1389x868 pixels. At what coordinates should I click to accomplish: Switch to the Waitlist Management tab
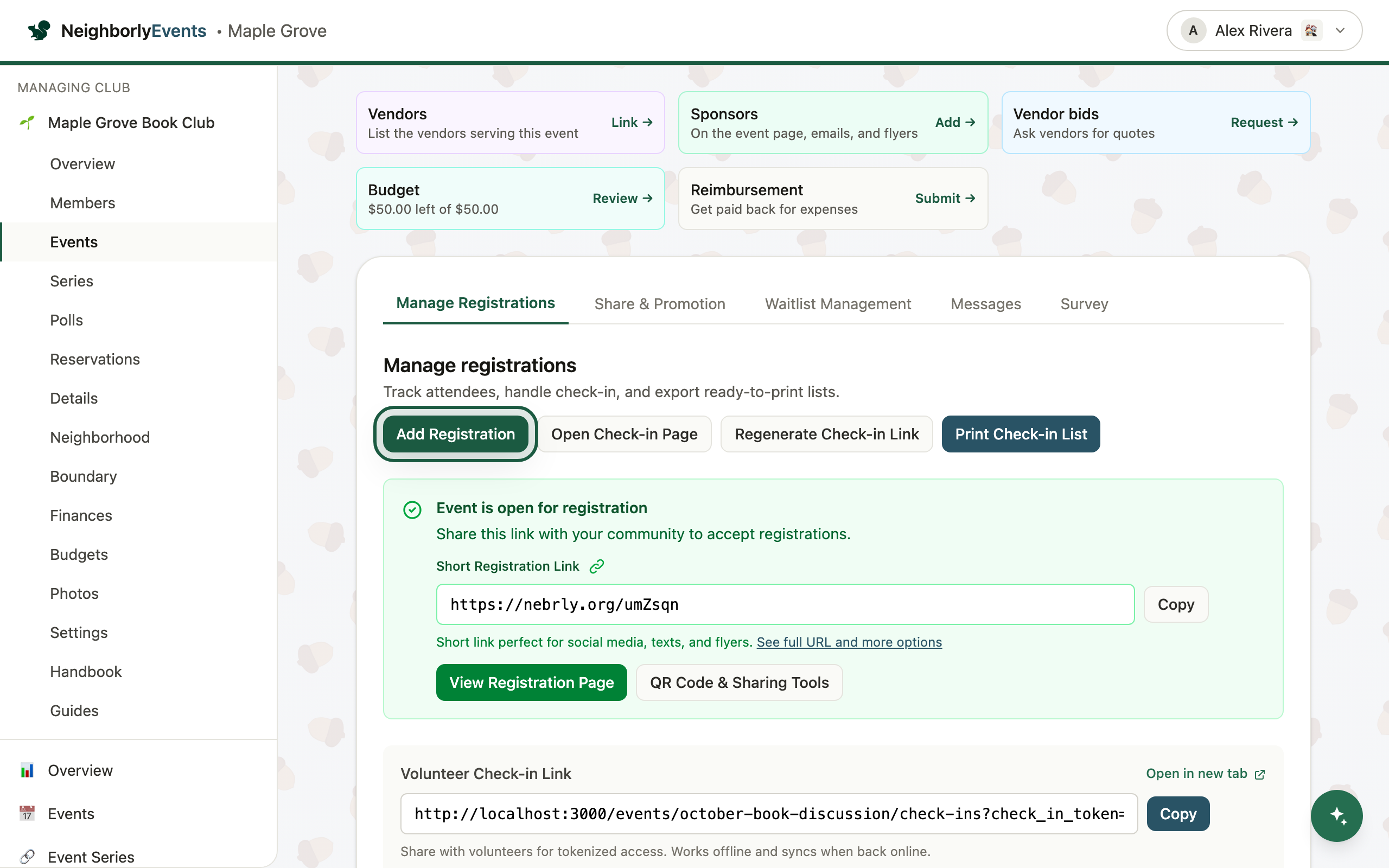point(837,304)
